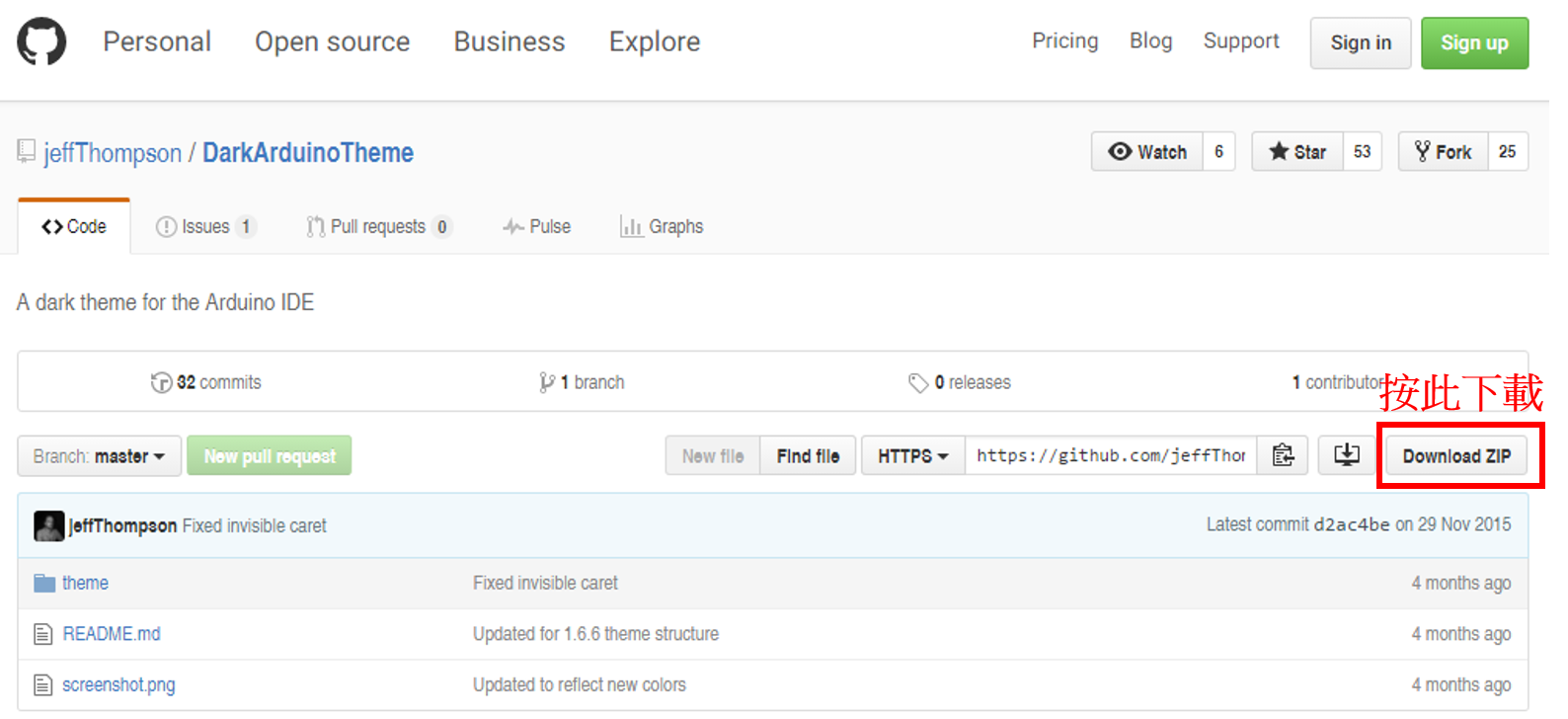1568x719 pixels.
Task: Open the theme folder
Action: coord(85,583)
